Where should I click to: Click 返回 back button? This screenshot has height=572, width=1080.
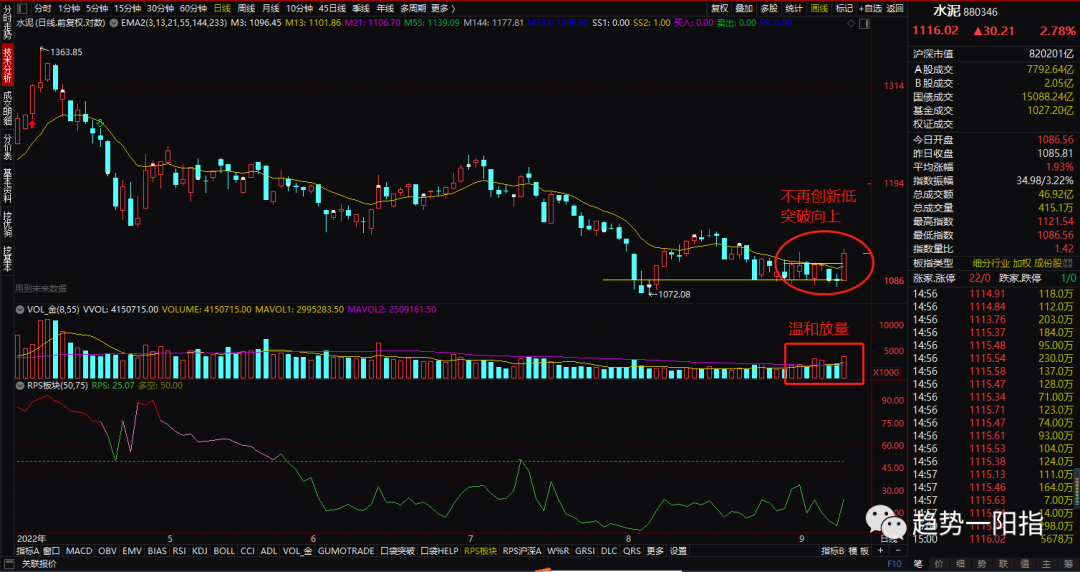895,8
